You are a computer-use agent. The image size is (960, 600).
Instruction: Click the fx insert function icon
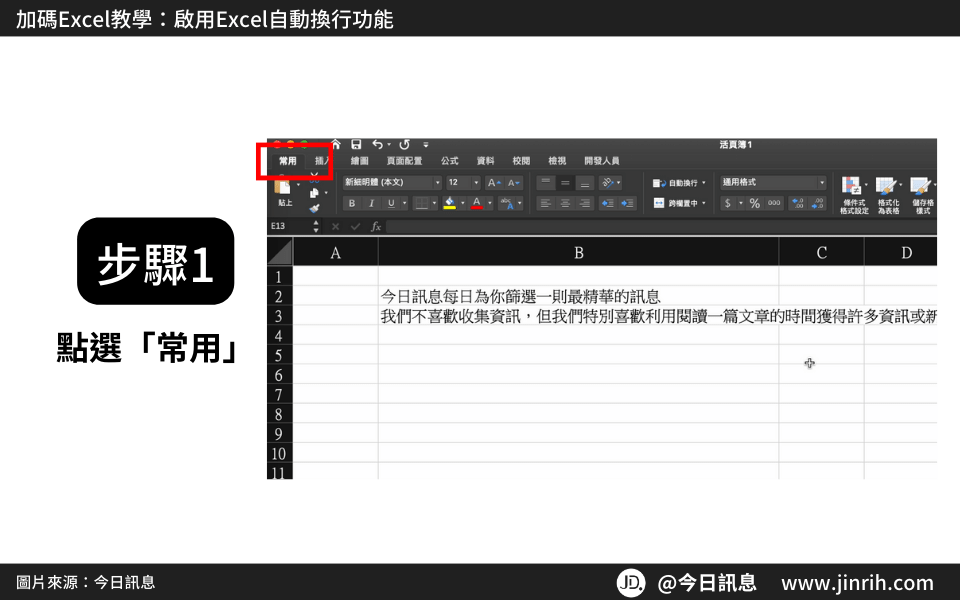pyautogui.click(x=376, y=227)
